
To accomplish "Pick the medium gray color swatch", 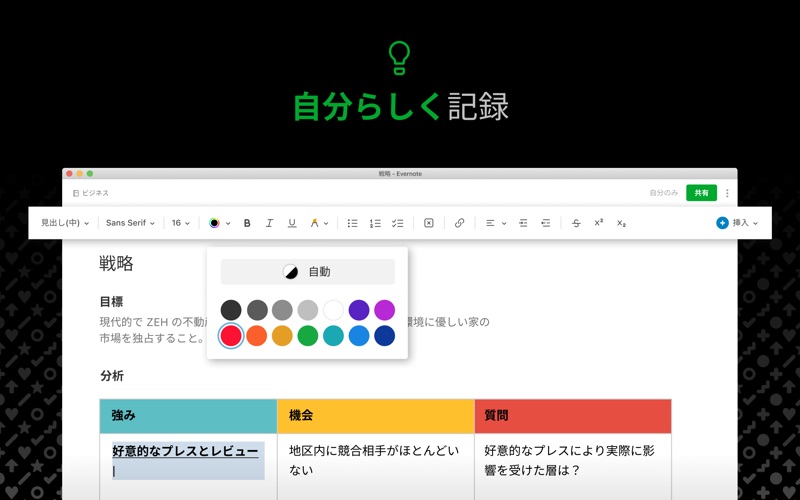I will click(x=282, y=310).
